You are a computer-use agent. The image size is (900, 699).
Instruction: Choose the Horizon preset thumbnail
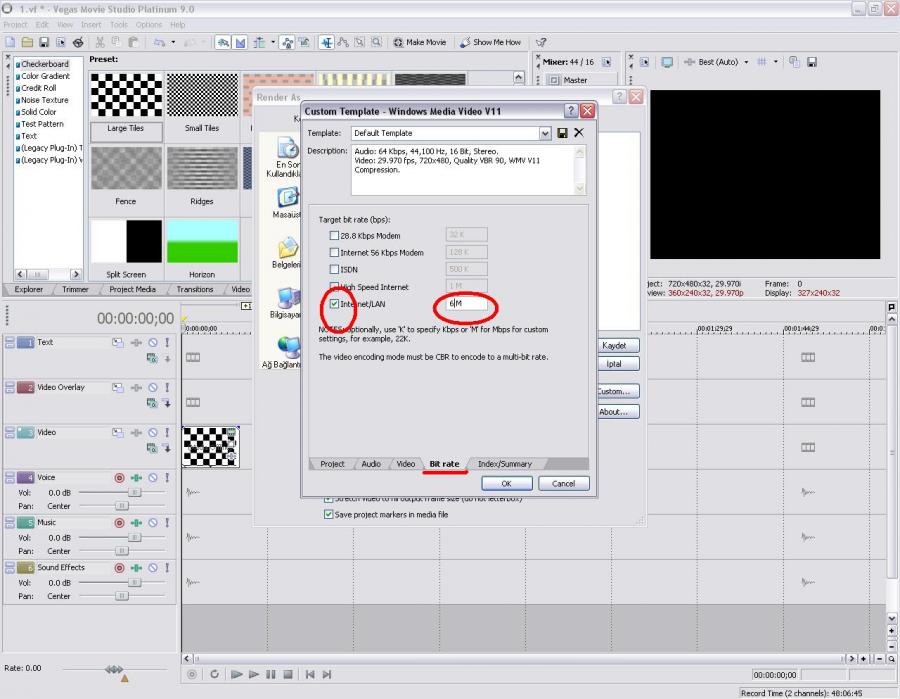[x=202, y=242]
